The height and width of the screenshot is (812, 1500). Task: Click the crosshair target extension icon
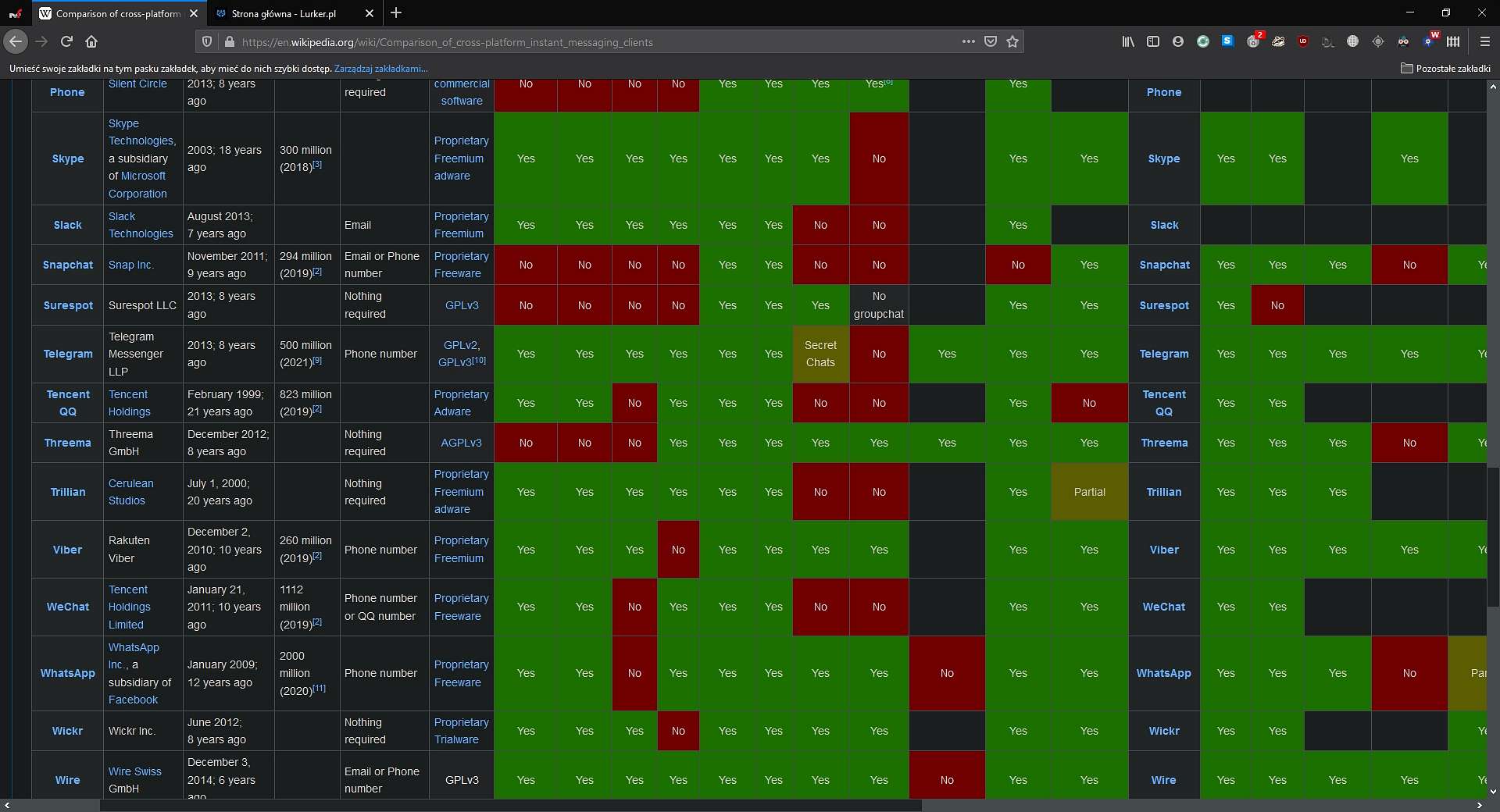pyautogui.click(x=1378, y=42)
